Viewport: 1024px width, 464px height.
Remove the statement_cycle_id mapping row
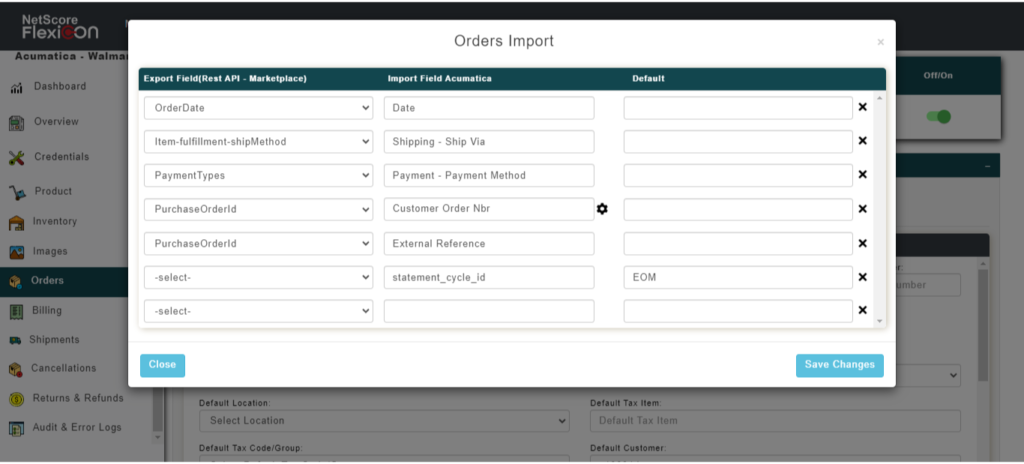pyautogui.click(x=862, y=277)
